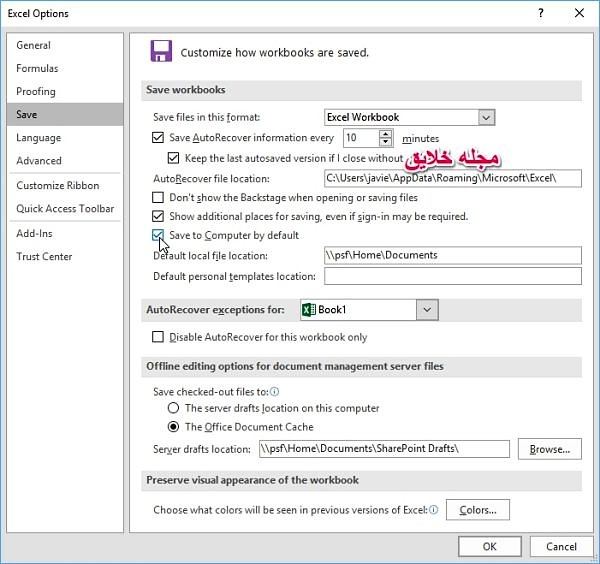Uncheck Save to Computer by default

point(158,235)
